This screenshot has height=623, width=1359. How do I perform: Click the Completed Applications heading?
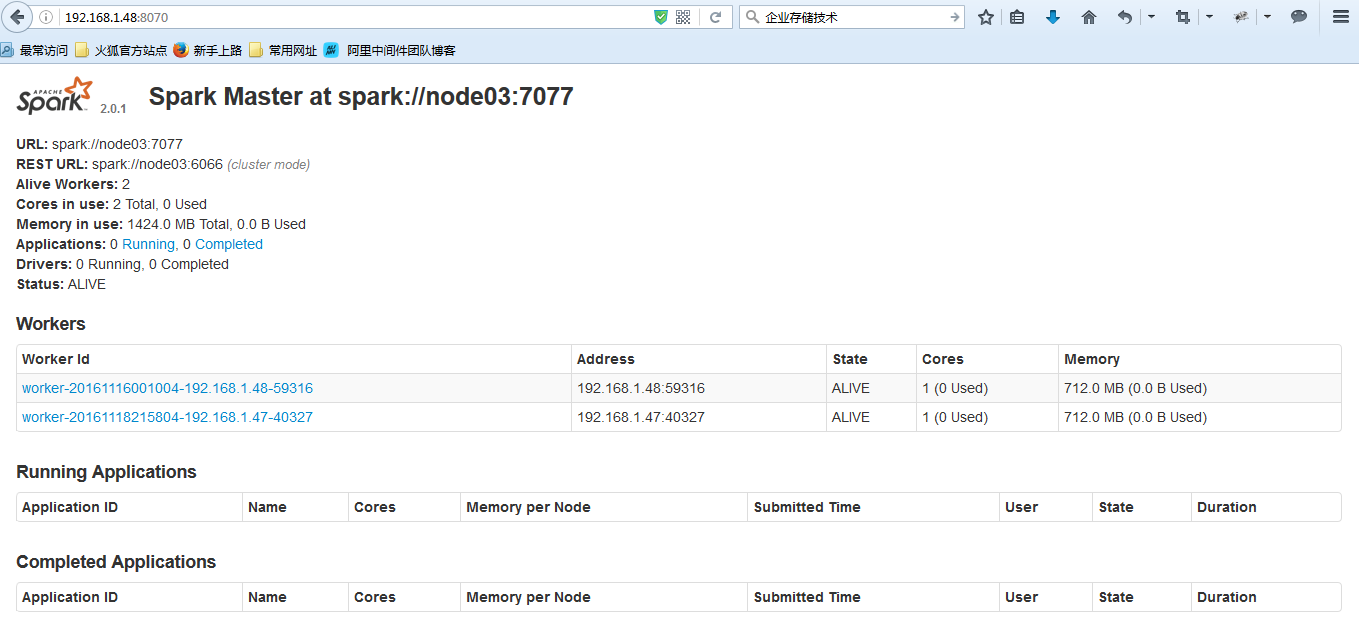116,562
